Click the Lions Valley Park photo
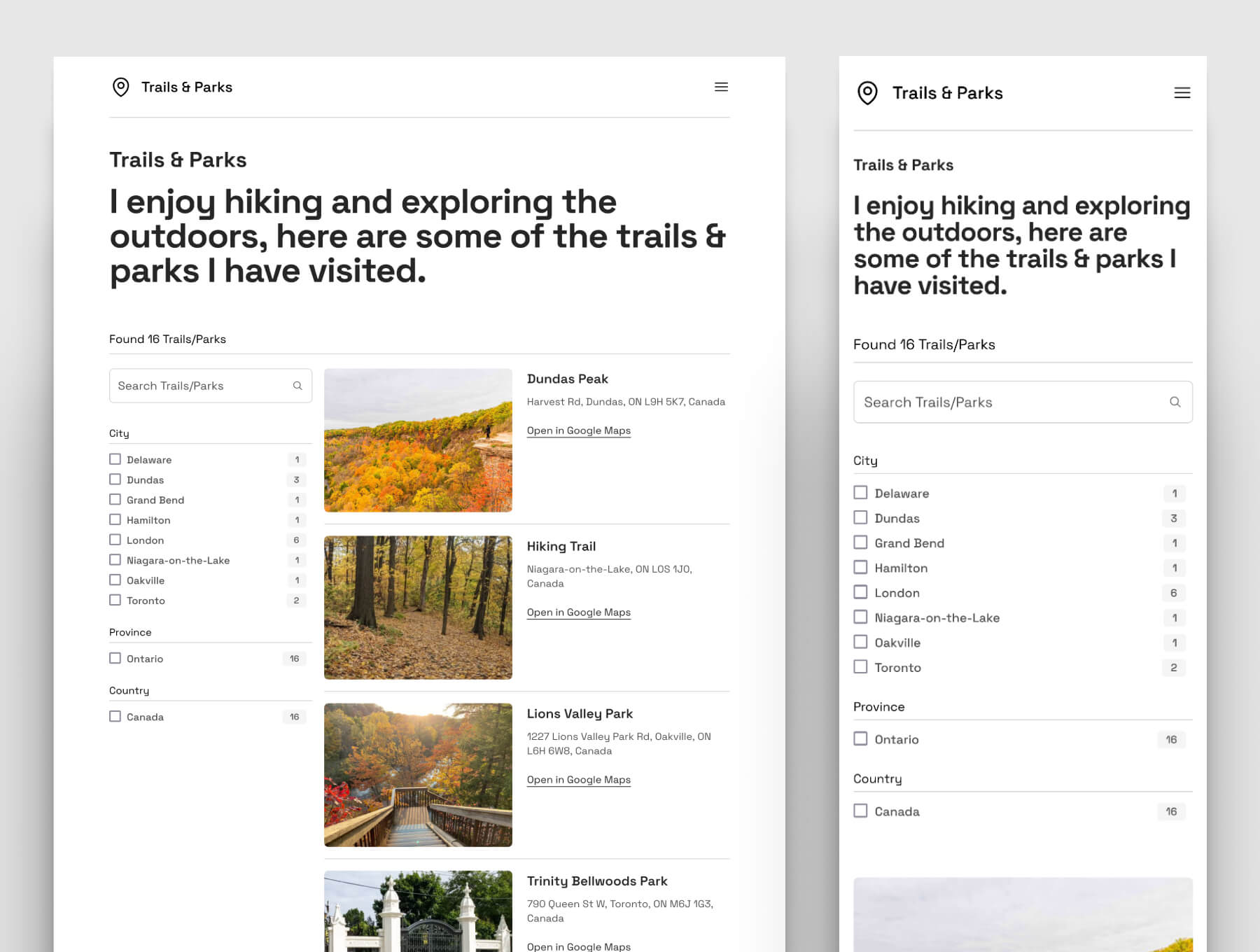Viewport: 1260px width, 952px height. (x=418, y=775)
